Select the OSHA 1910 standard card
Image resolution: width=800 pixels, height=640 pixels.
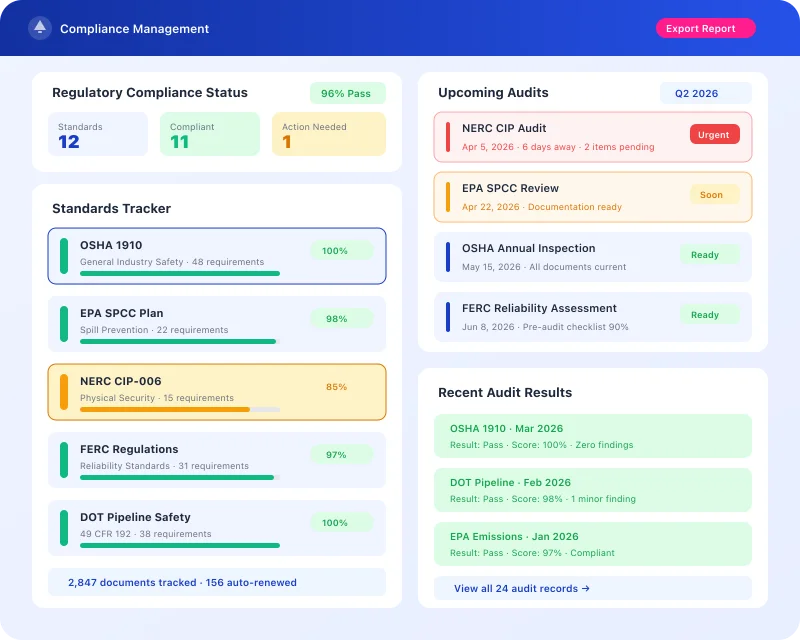[216, 257]
